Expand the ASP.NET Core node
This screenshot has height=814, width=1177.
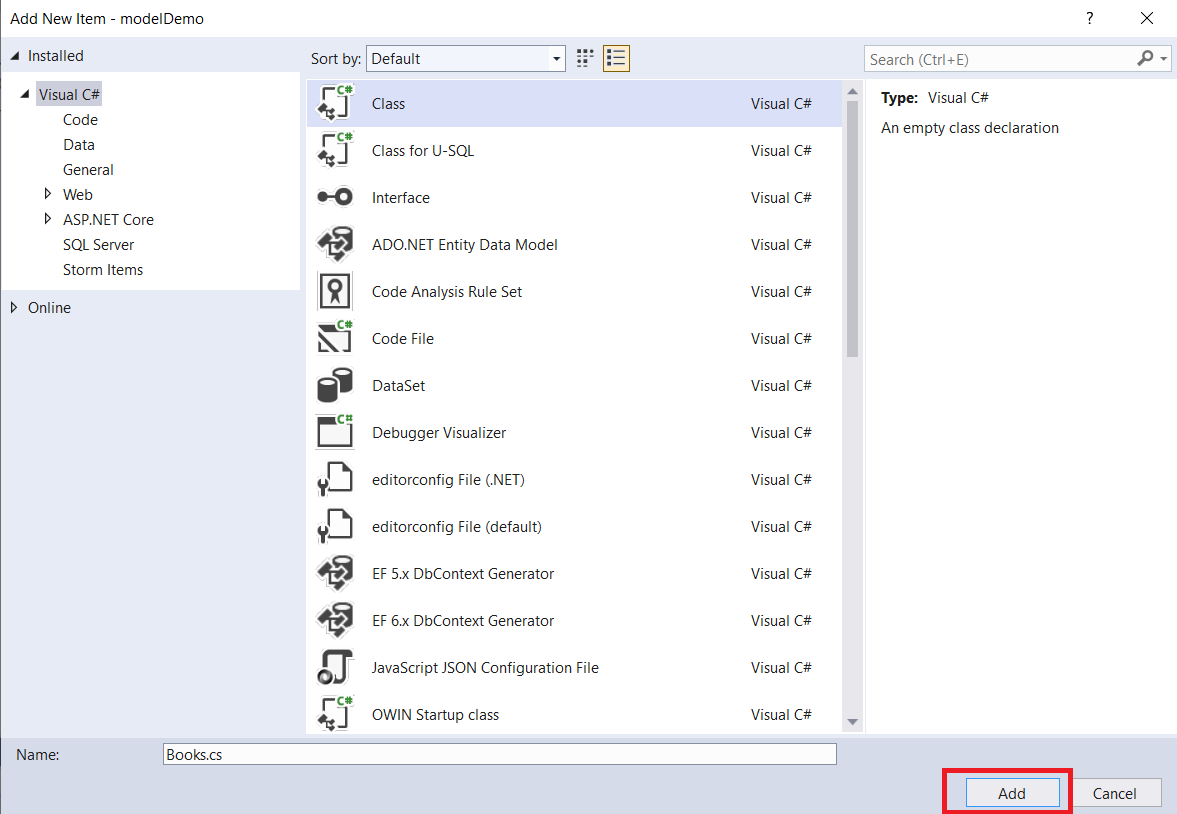pos(47,219)
